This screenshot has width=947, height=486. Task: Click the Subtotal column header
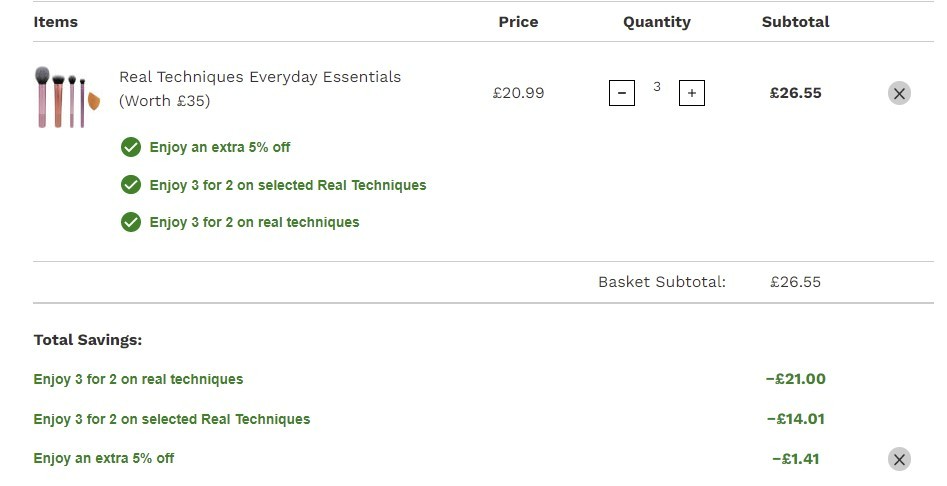[x=795, y=22]
